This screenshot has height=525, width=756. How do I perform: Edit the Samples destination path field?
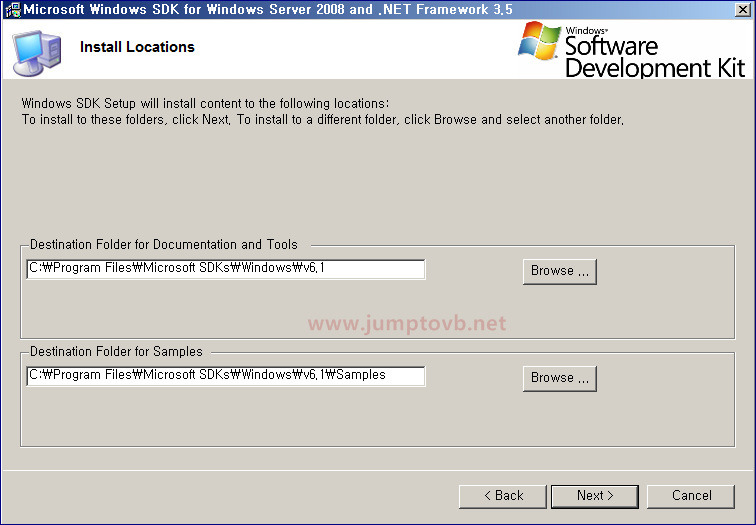(x=226, y=376)
